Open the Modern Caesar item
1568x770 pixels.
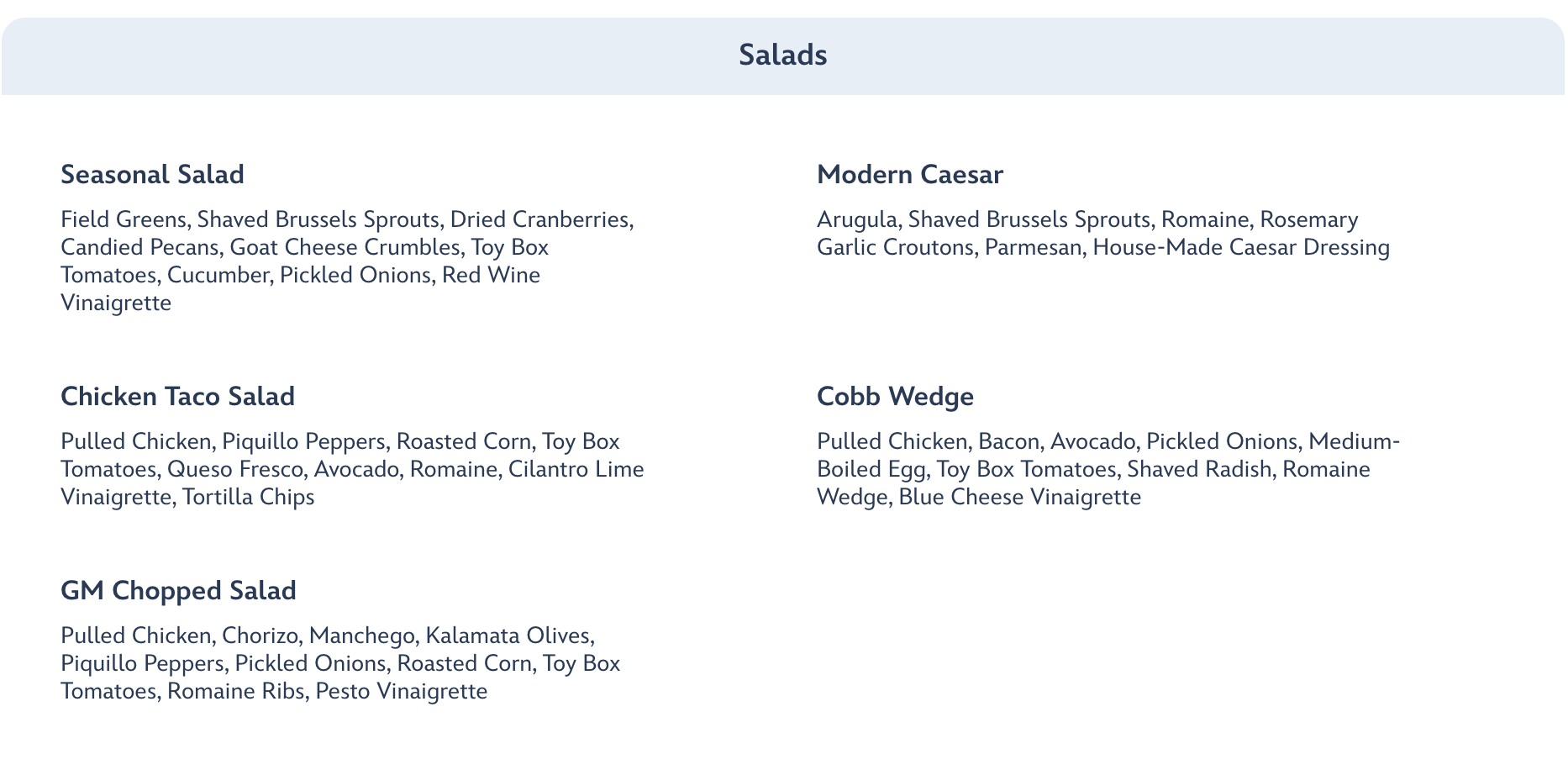point(910,175)
